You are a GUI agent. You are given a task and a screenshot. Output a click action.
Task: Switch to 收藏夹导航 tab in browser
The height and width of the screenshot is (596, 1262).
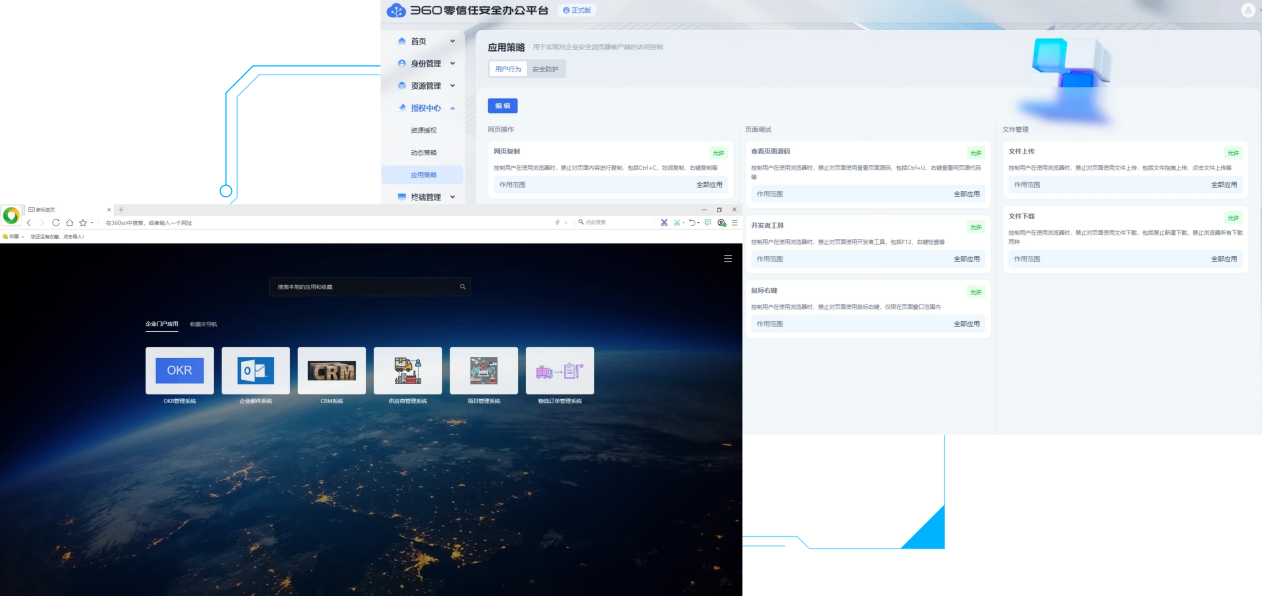pyautogui.click(x=203, y=324)
